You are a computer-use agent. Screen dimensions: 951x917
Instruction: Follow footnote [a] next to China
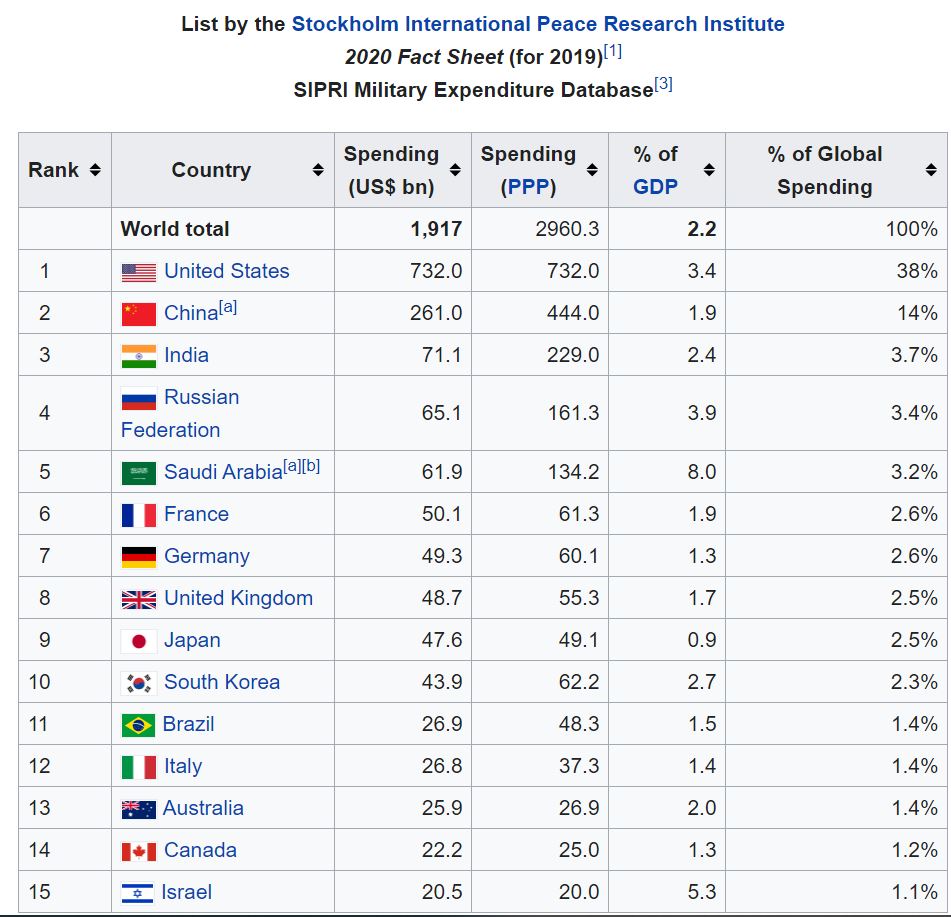coord(228,307)
